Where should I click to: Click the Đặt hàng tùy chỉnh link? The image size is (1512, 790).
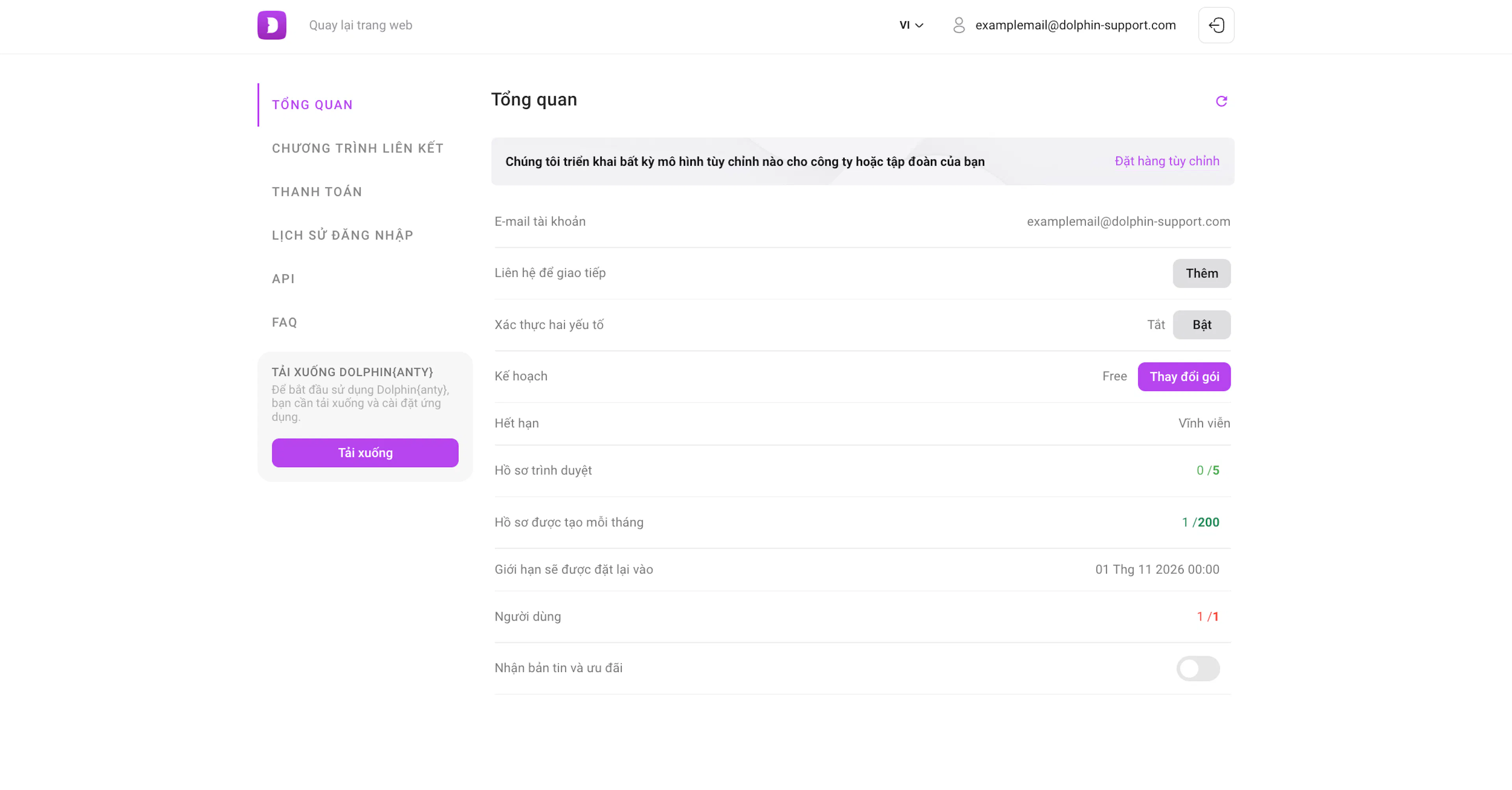(1167, 161)
